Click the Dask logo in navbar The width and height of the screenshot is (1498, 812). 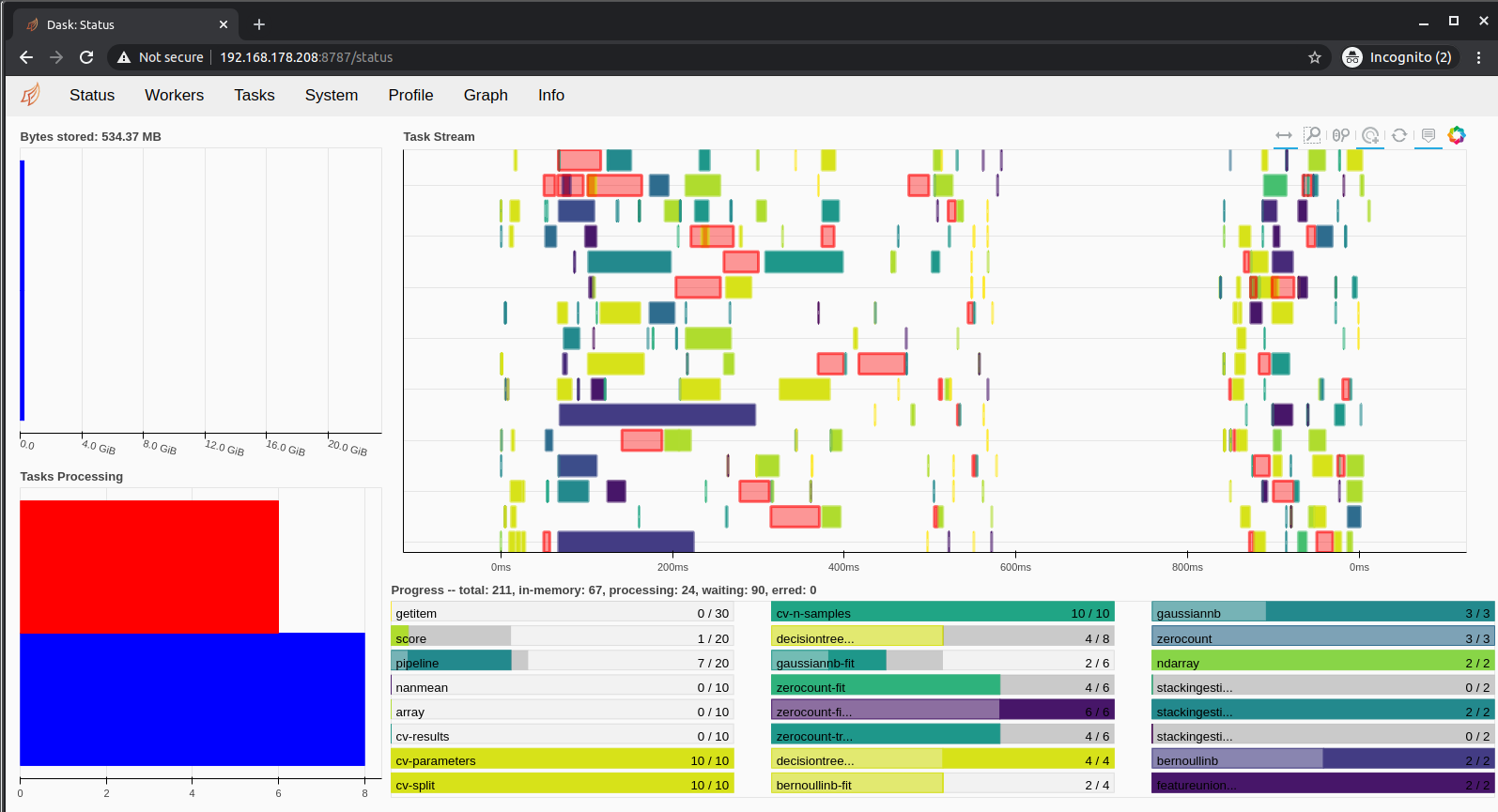pos(31,95)
